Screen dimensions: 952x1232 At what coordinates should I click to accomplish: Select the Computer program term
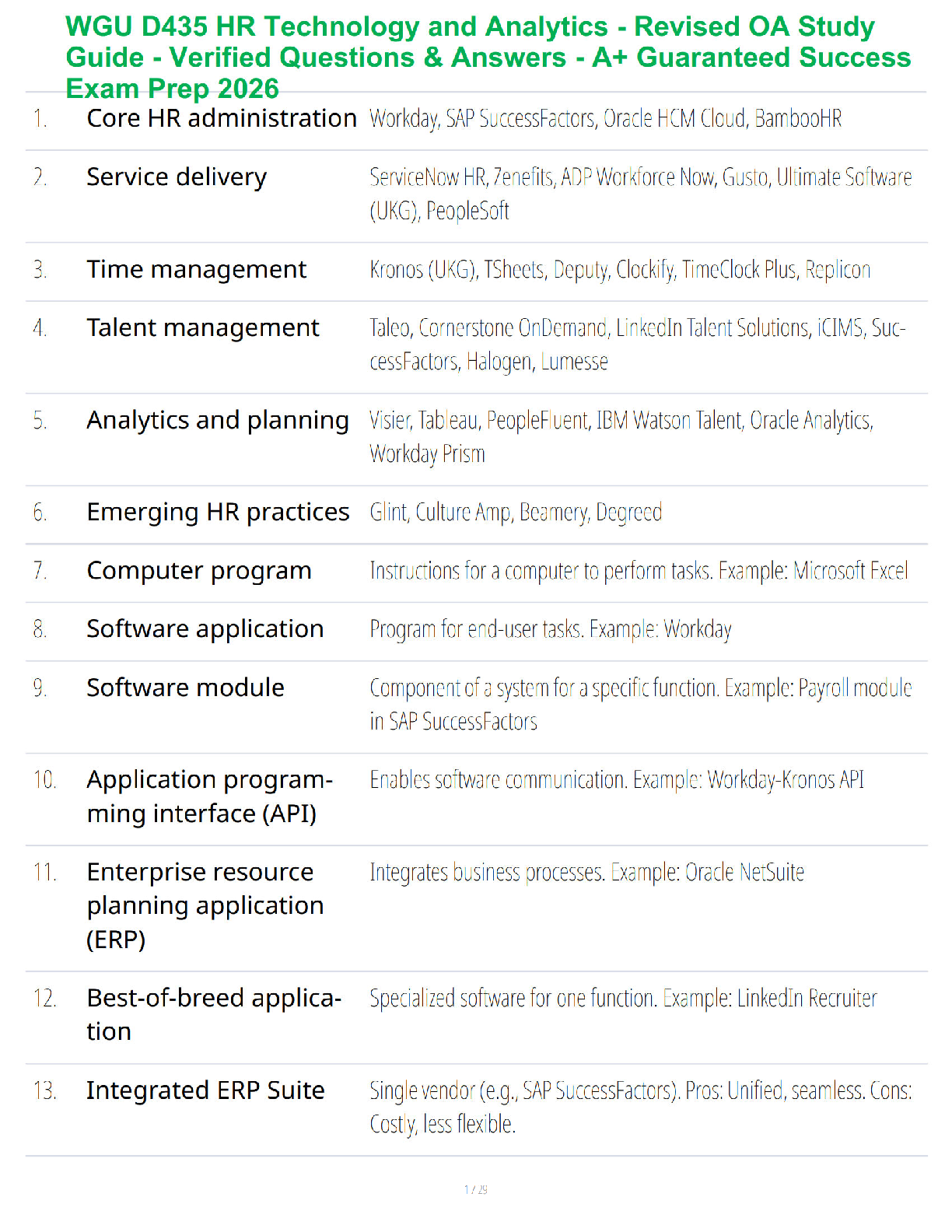(x=198, y=571)
